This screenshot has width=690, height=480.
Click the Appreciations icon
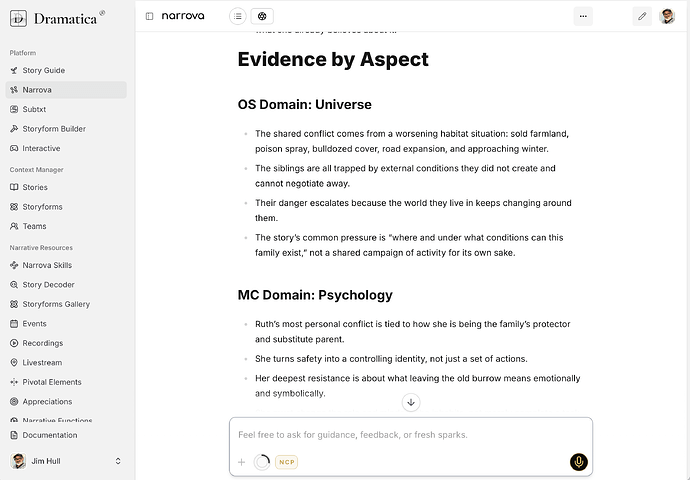coord(14,401)
